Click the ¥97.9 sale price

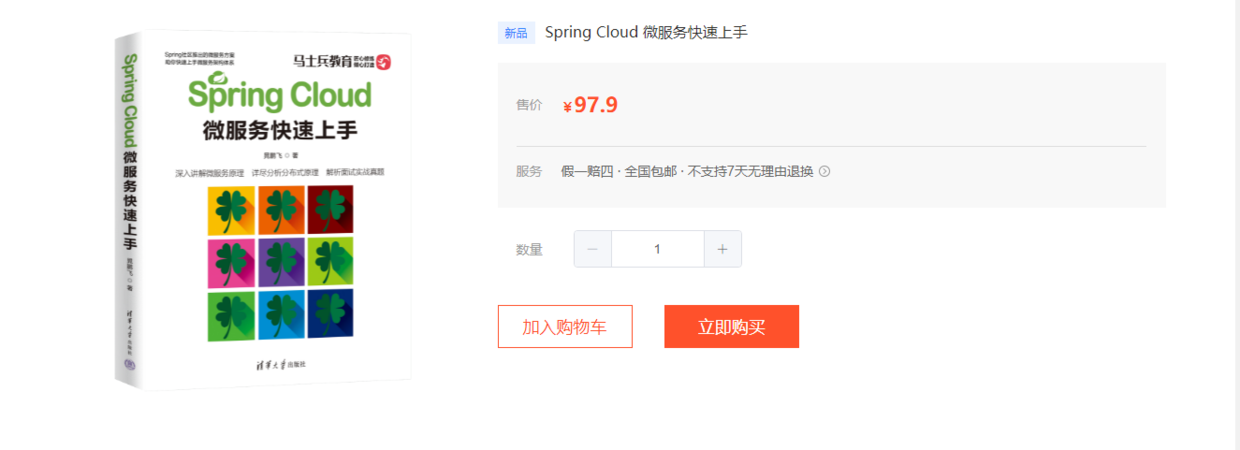[591, 105]
